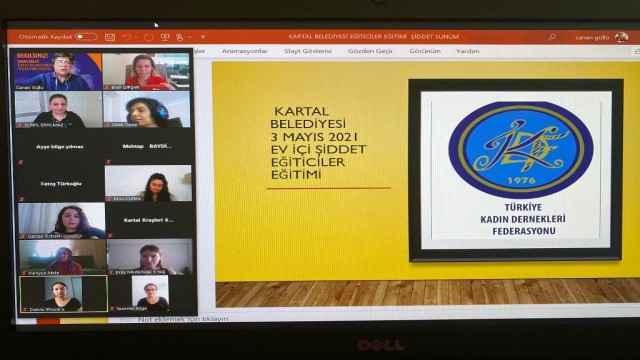Select Fatoş Türkoğlu participant tile

tap(60, 184)
